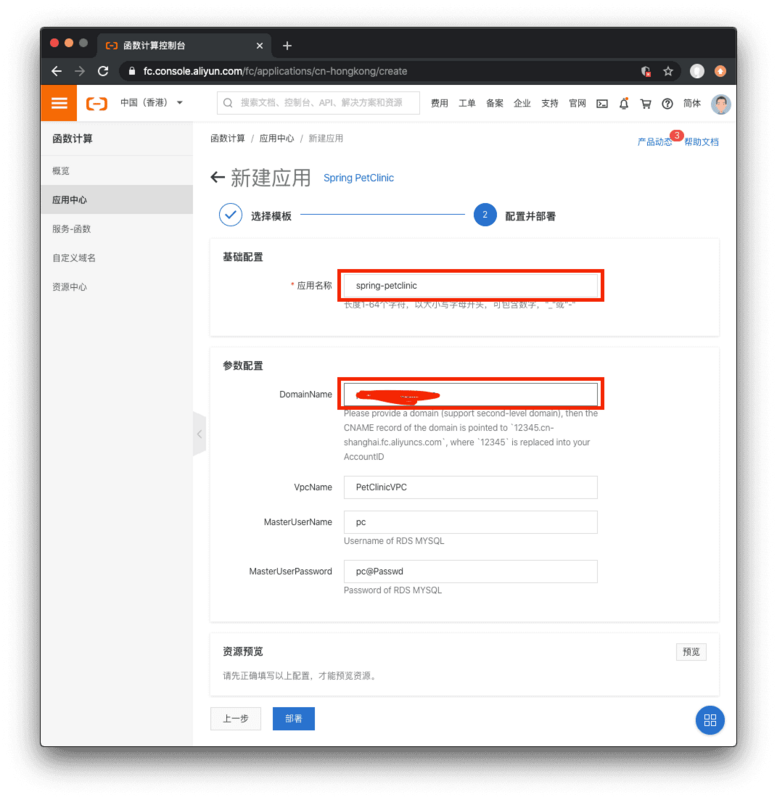Open the orange hamburger menu
Image resolution: width=777 pixels, height=800 pixels.
click(59, 103)
